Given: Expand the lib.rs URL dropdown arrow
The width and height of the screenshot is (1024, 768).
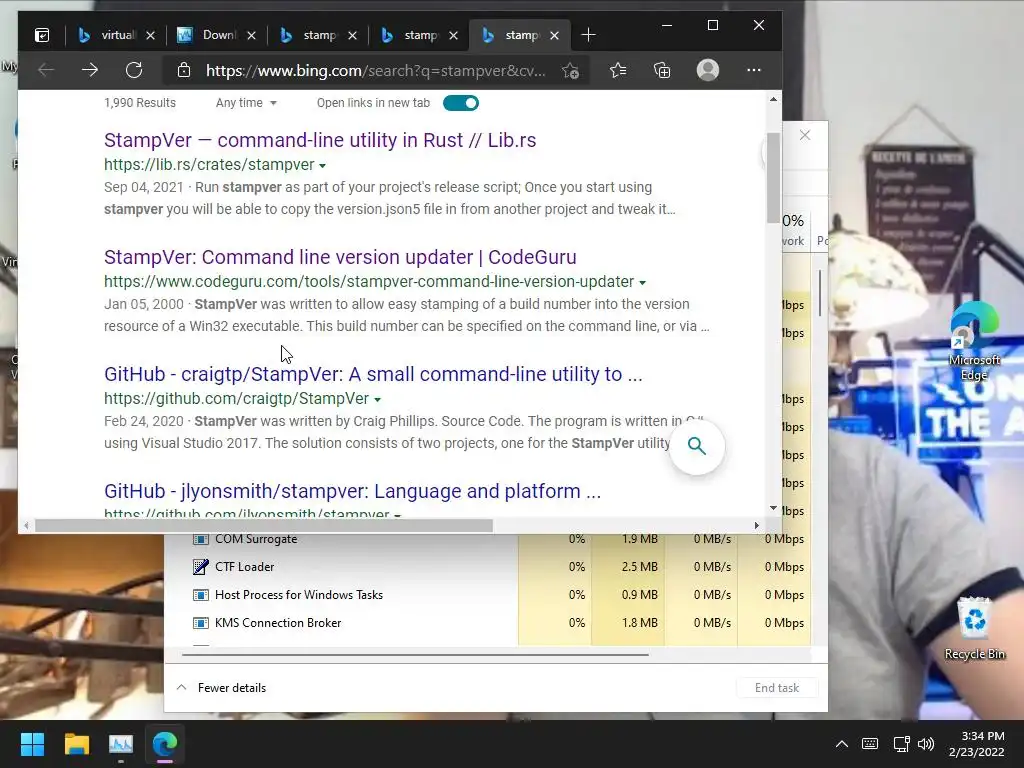Looking at the screenshot, I should click(x=323, y=166).
